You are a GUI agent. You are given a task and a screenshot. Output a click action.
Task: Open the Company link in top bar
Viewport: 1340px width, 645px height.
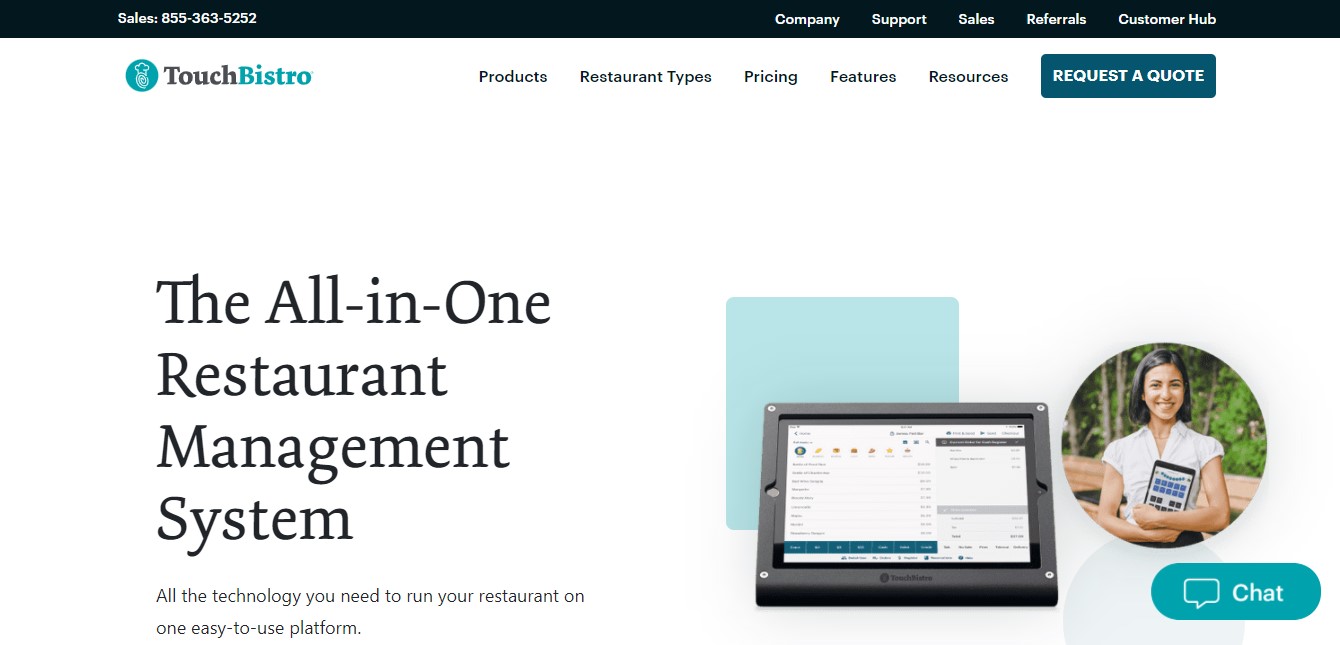(x=807, y=19)
